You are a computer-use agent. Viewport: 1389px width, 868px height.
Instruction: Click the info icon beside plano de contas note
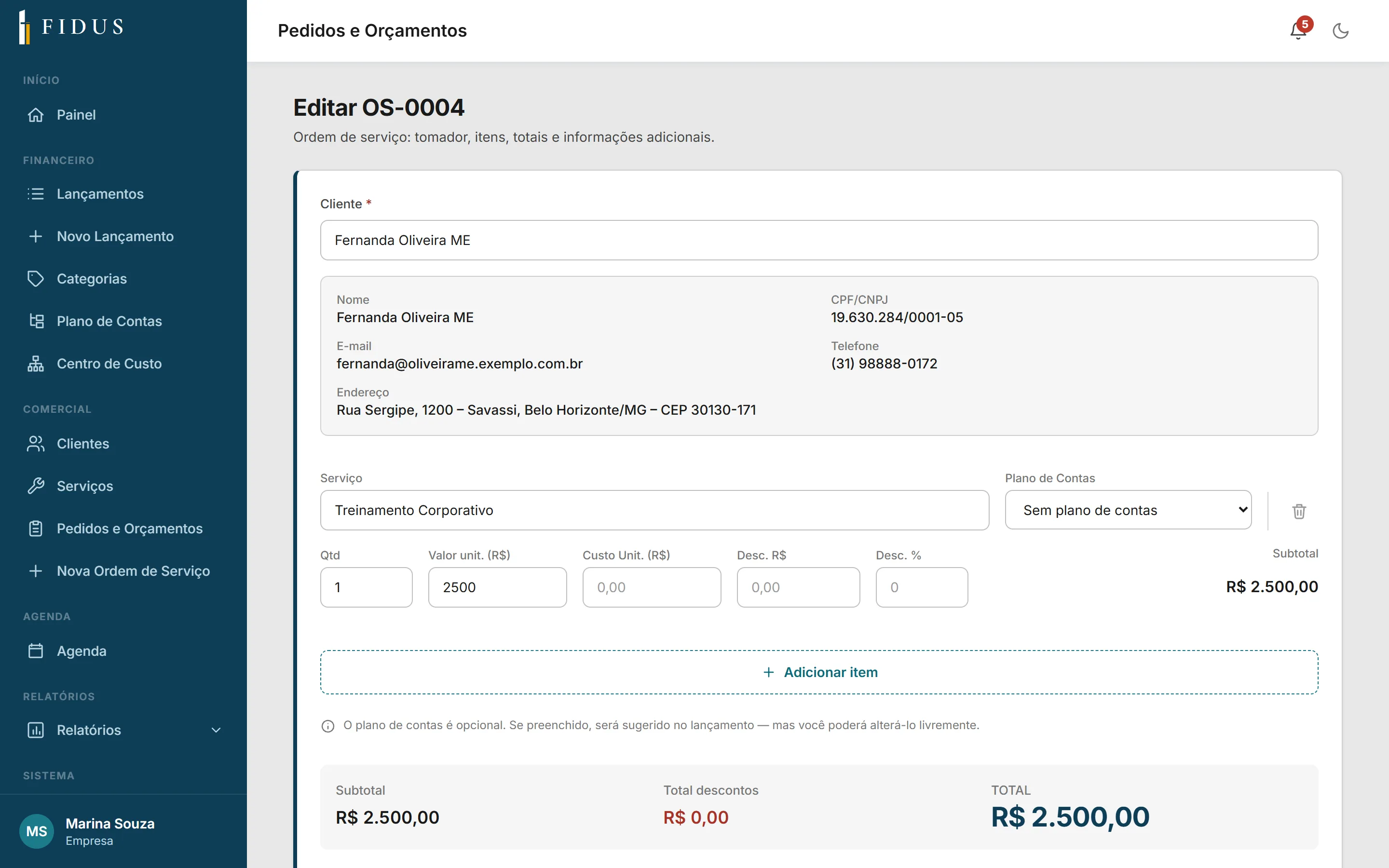tap(328, 726)
